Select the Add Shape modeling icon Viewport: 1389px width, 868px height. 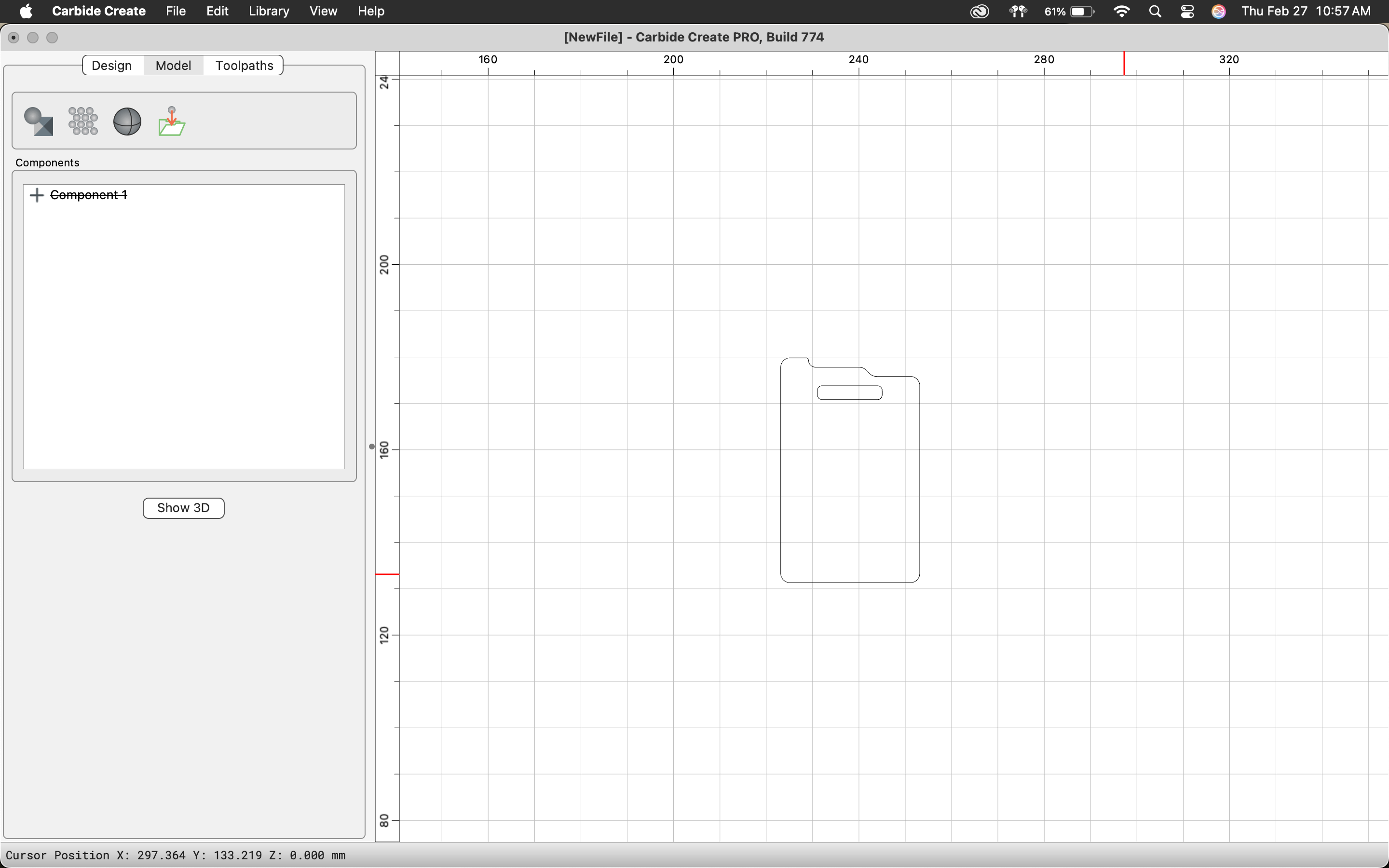pos(39,121)
